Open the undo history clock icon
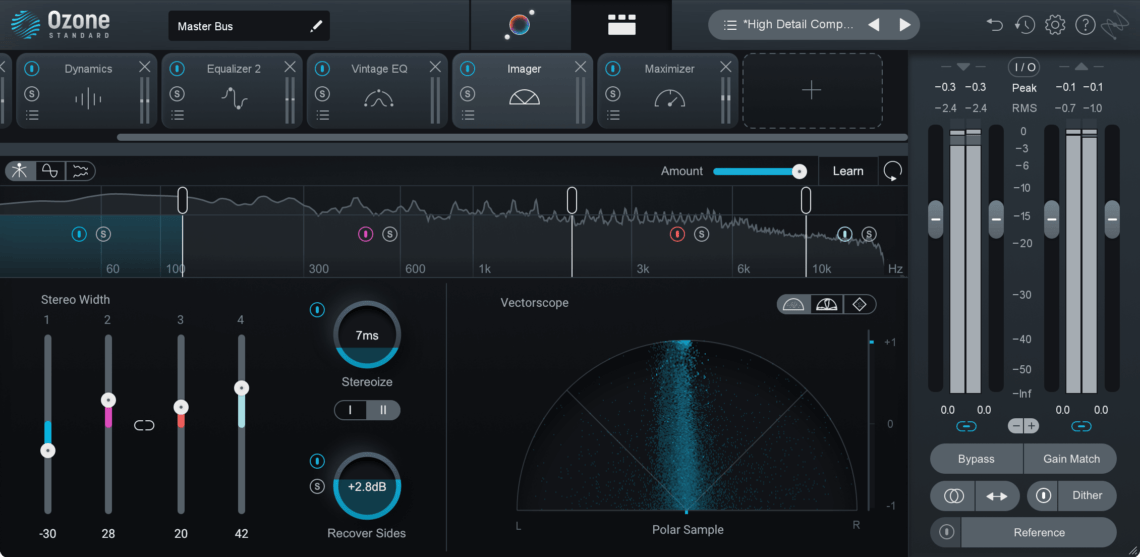1140x557 pixels. [x=1025, y=25]
